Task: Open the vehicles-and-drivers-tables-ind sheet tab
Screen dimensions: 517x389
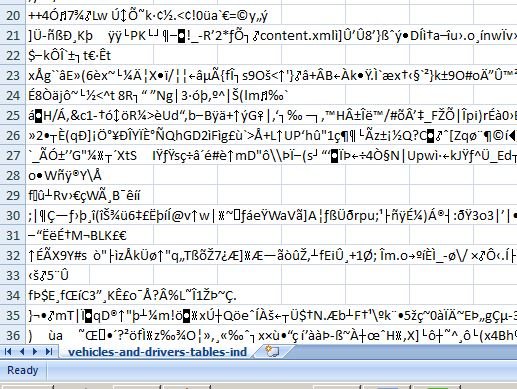Action: coord(157,352)
